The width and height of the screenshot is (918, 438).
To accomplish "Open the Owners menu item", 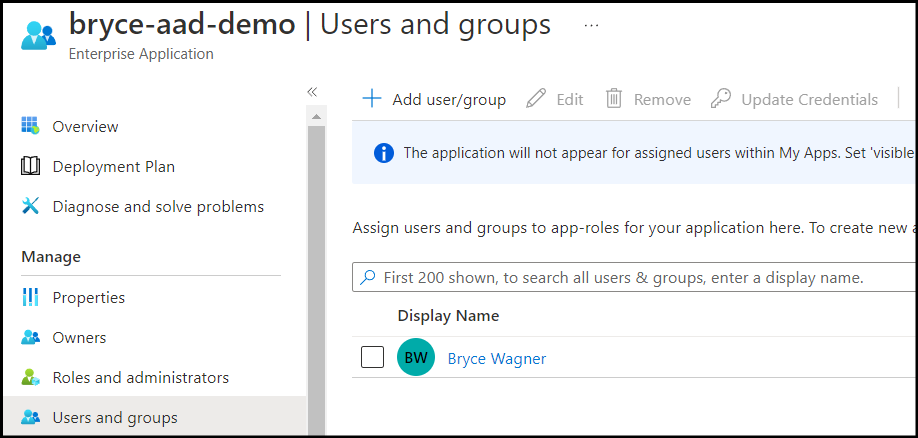I will pos(79,338).
